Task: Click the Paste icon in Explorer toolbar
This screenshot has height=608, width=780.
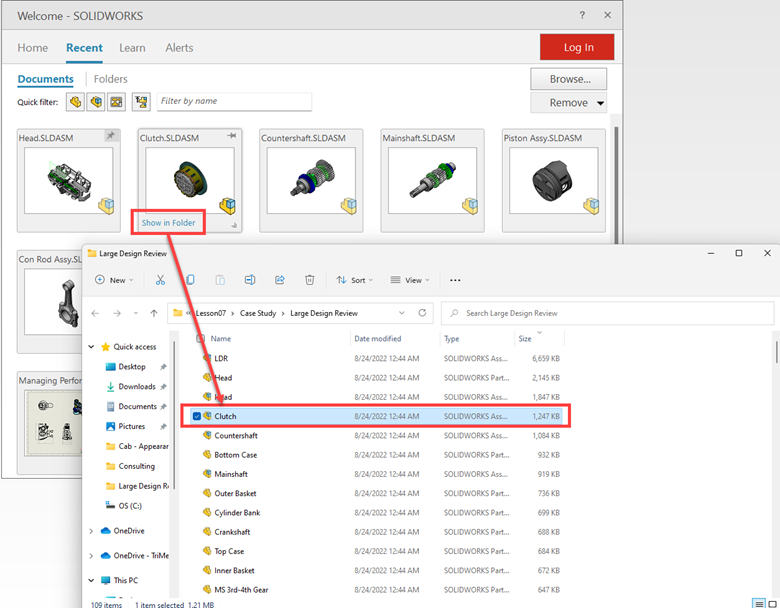Action: (220, 280)
